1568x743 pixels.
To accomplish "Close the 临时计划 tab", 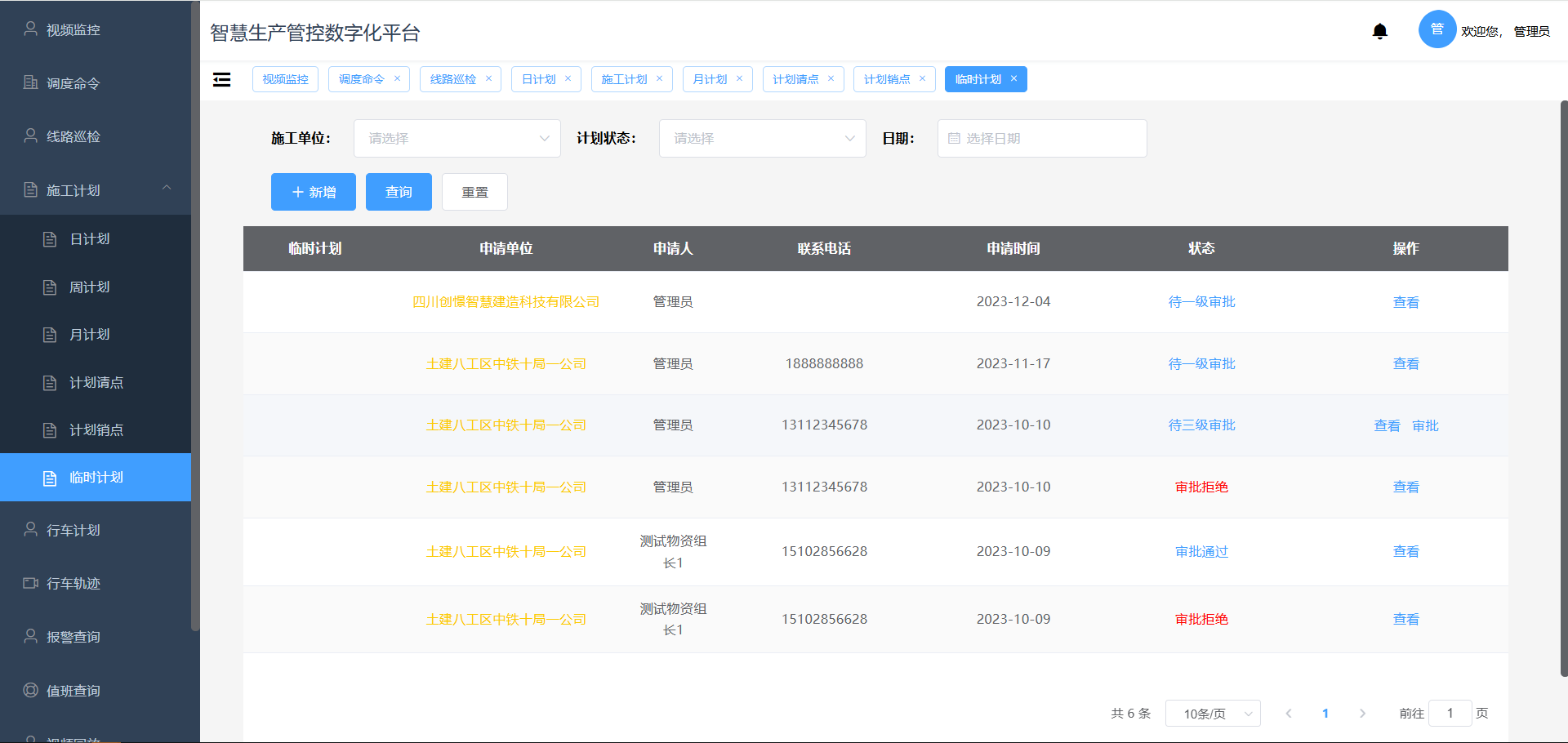I will pos(1013,78).
